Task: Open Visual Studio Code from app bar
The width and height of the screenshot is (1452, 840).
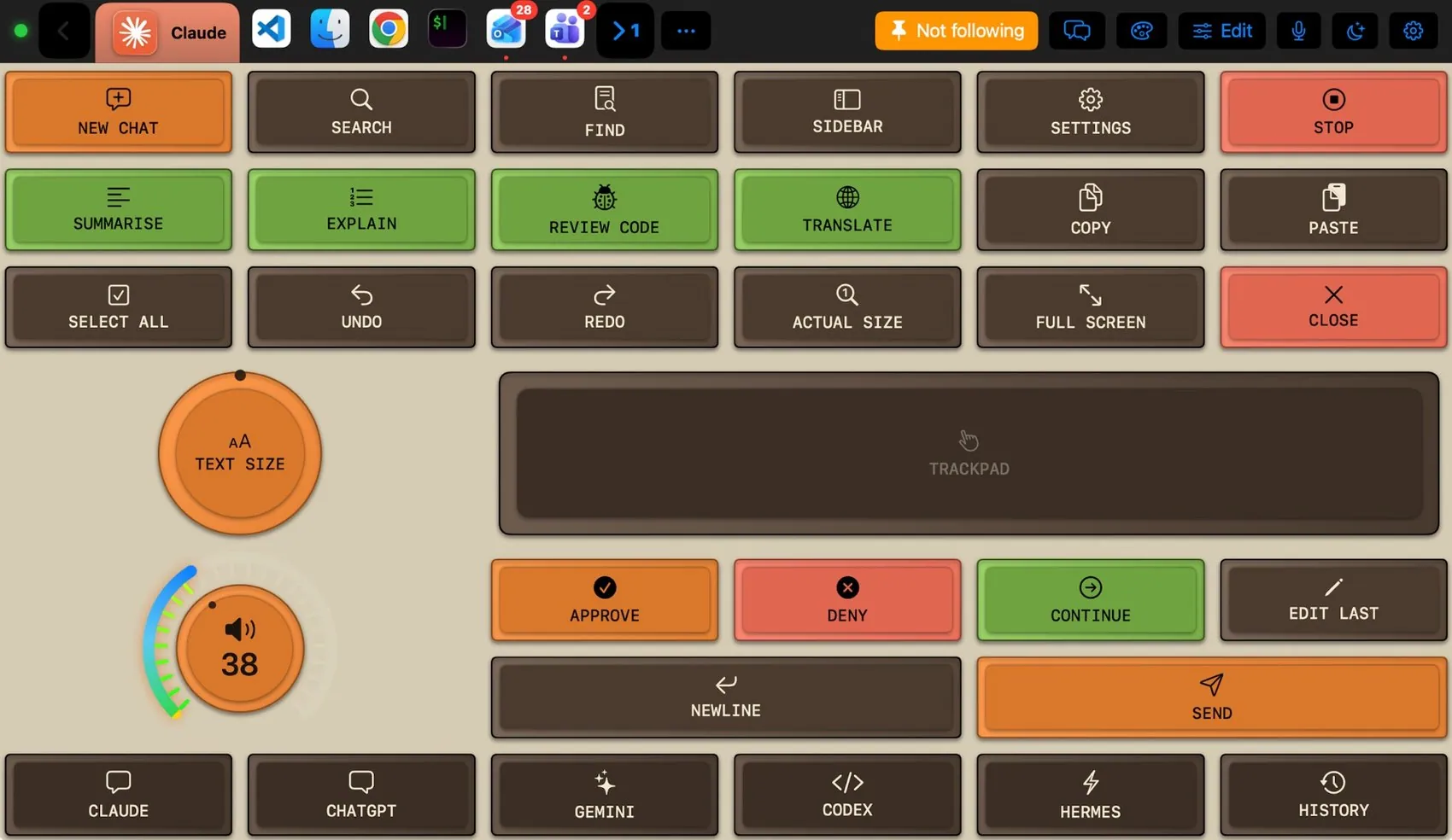Action: (272, 31)
